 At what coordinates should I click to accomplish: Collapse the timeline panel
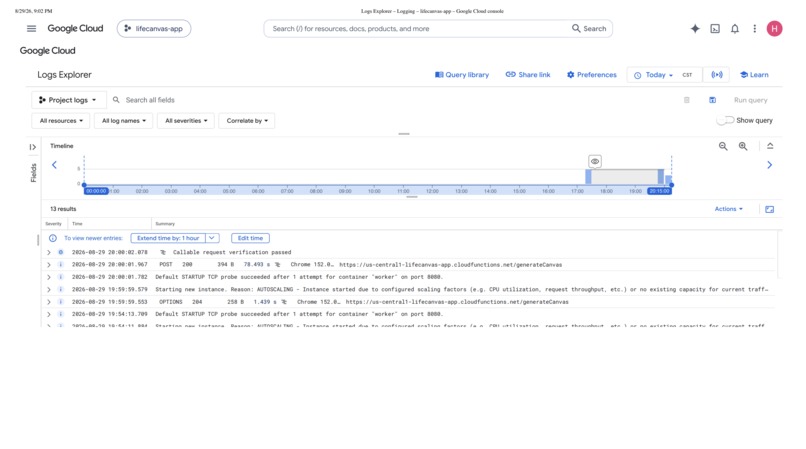pyautogui.click(x=770, y=146)
